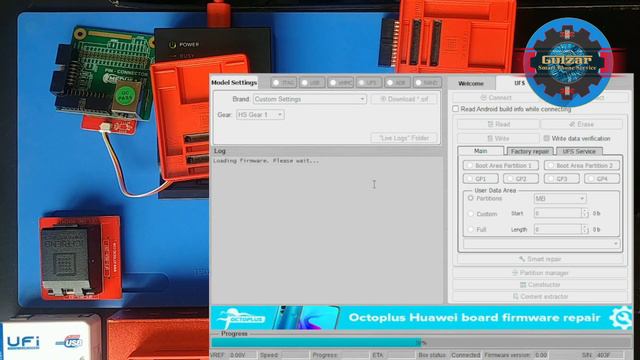Open the Gear dropdown showing HS Gear 1
The height and width of the screenshot is (360, 640).
pyautogui.click(x=260, y=115)
